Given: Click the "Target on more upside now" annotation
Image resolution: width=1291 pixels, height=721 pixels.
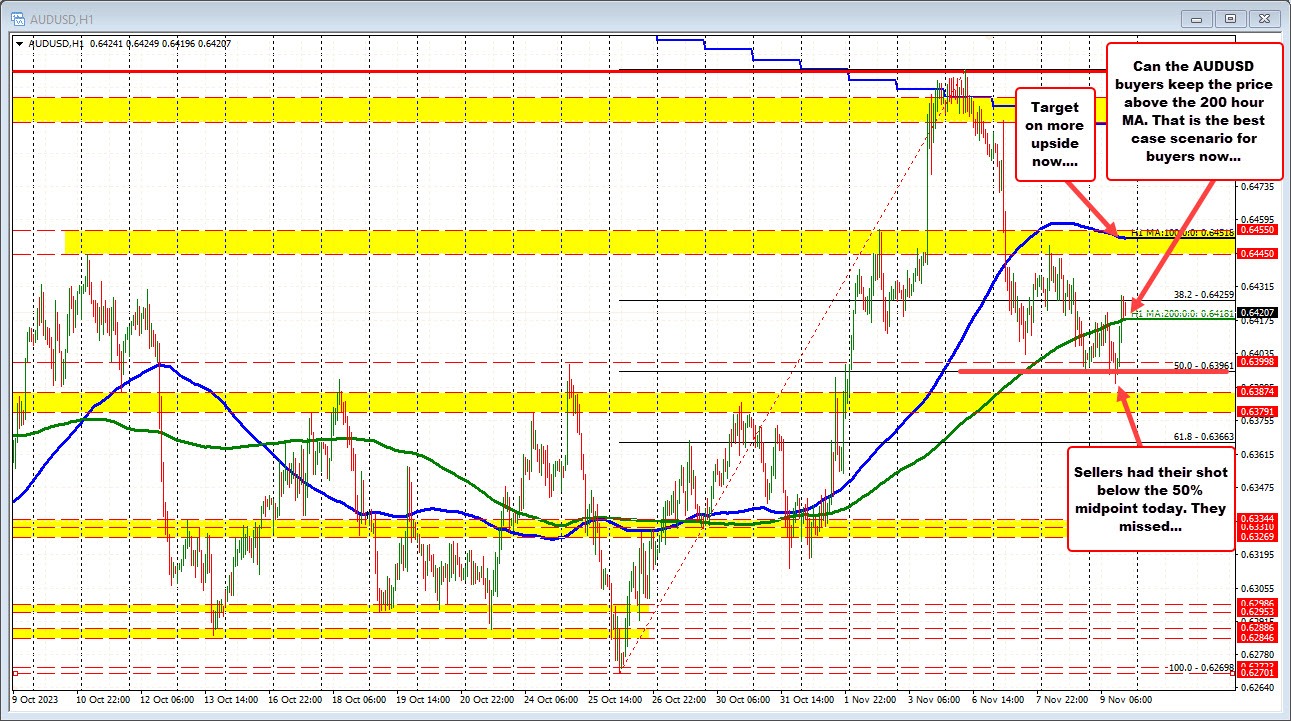Looking at the screenshot, I should tap(1054, 131).
